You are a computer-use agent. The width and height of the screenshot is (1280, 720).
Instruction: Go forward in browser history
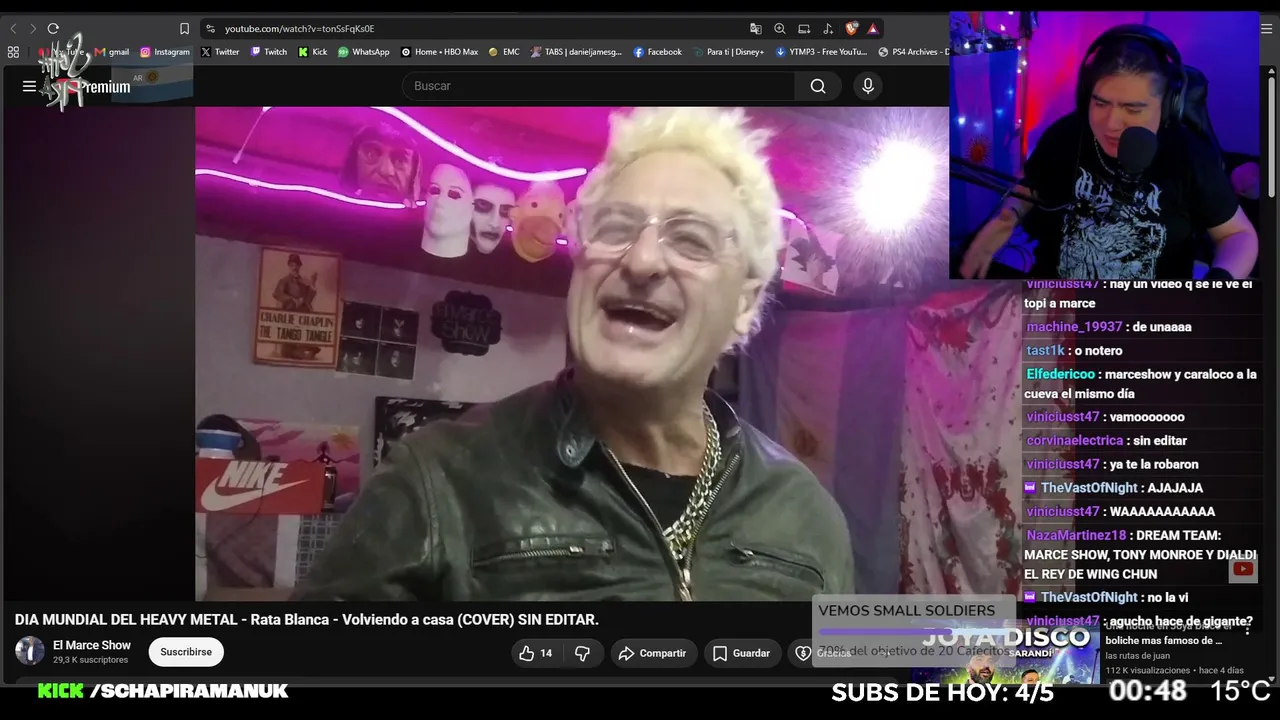pos(32,28)
